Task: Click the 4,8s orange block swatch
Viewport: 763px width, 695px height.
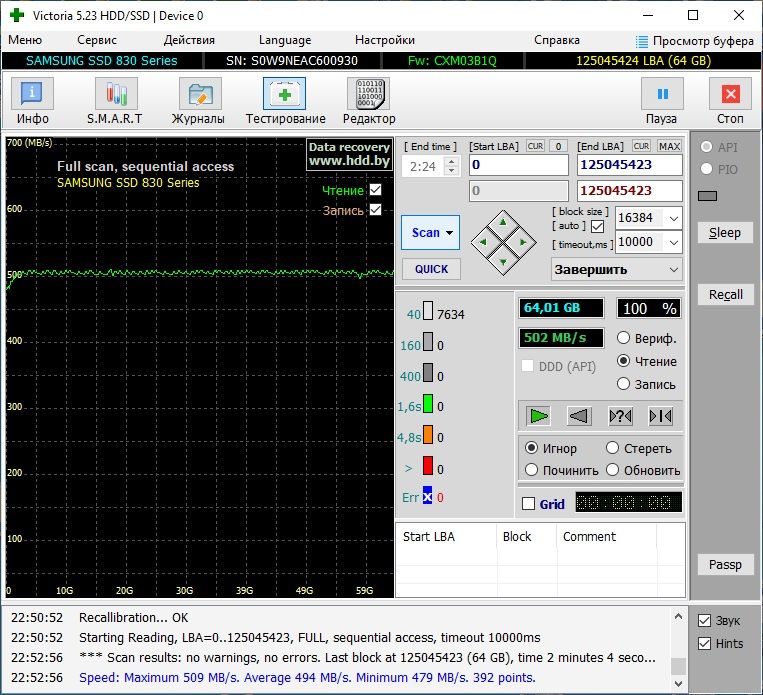Action: 428,434
